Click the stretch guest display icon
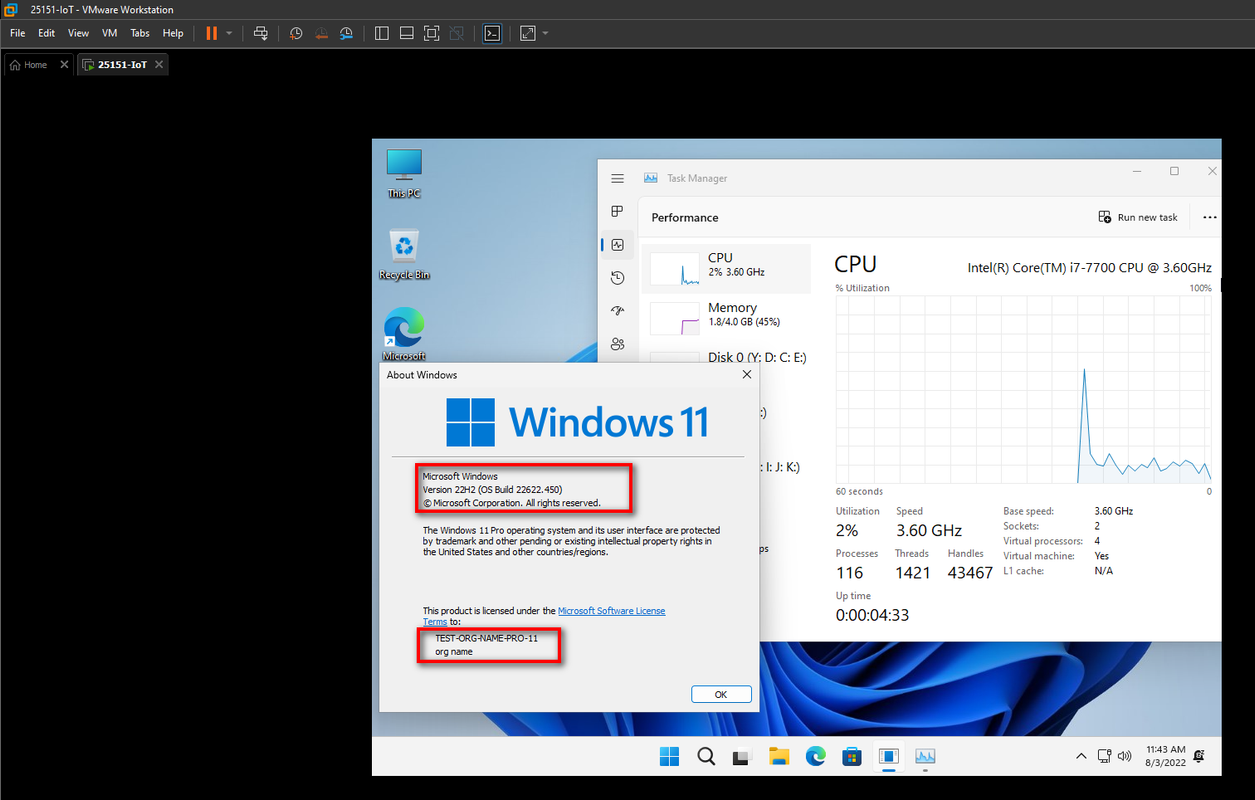Viewport: 1255px width, 800px height. pyautogui.click(x=528, y=33)
